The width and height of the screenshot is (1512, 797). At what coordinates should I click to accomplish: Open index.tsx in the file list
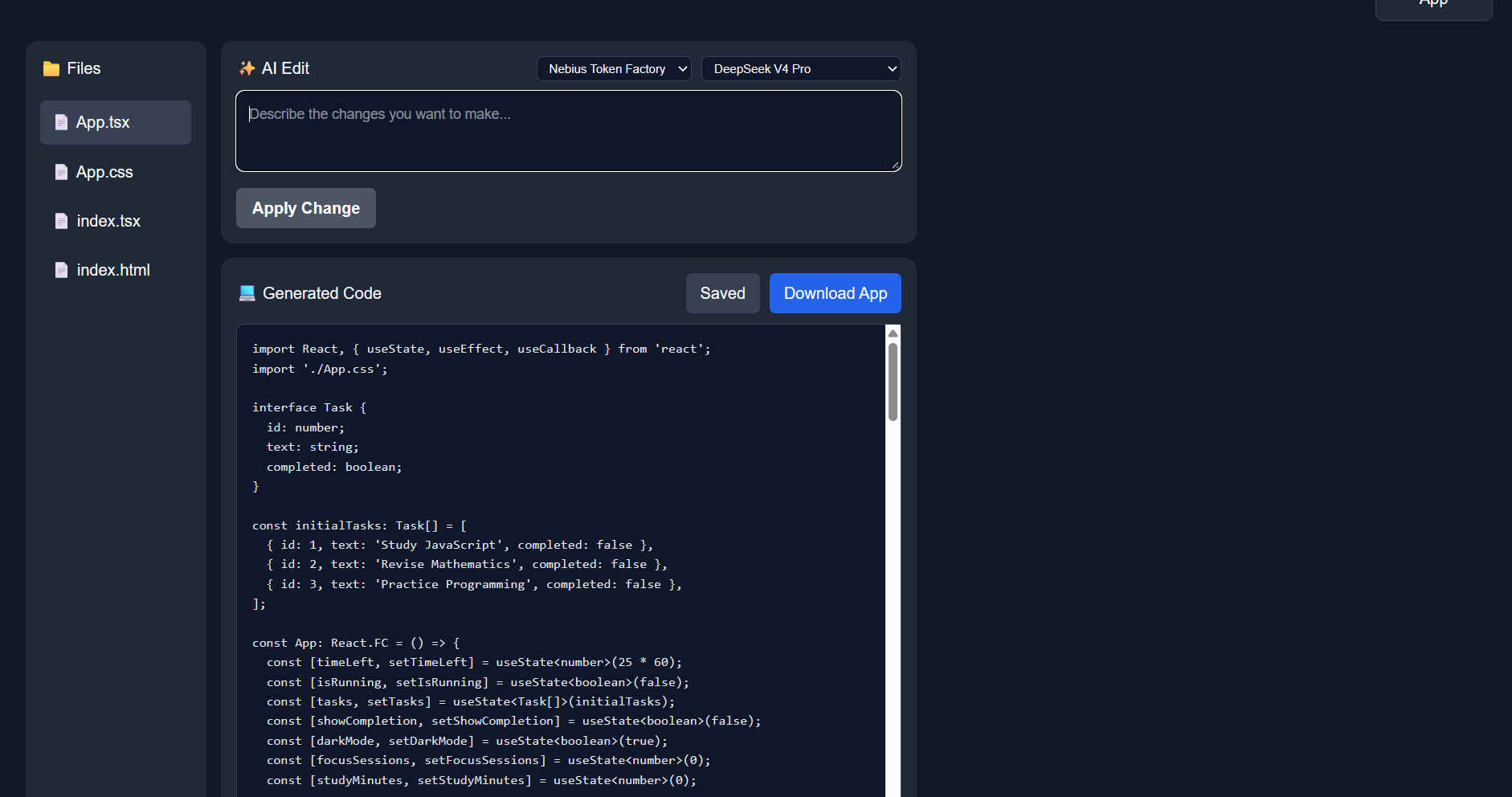pyautogui.click(x=116, y=221)
